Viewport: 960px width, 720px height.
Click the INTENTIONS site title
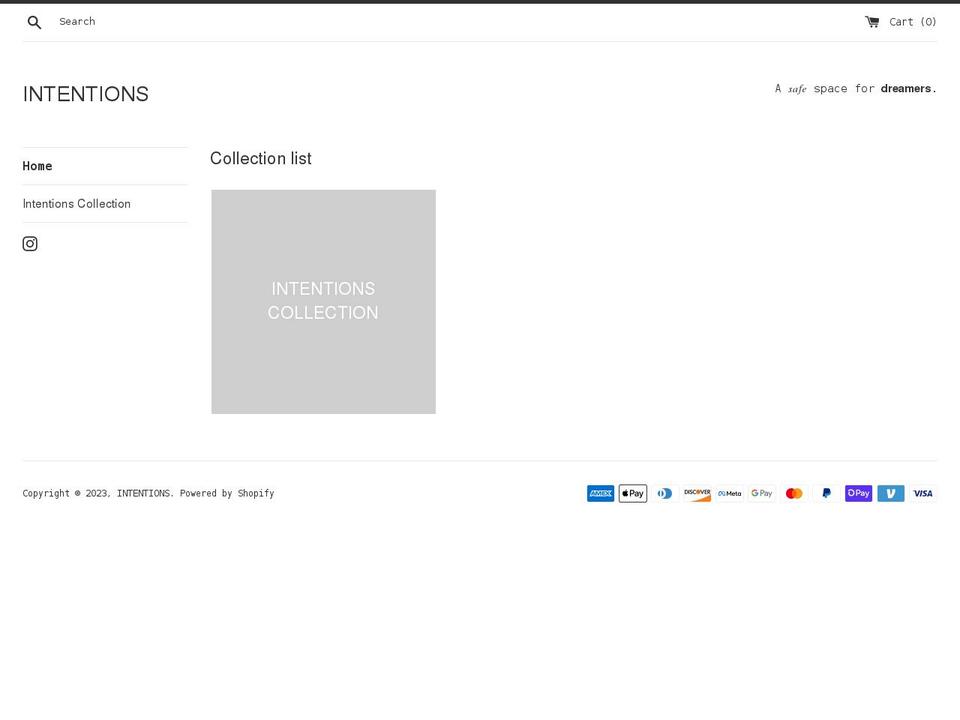pyautogui.click(x=86, y=93)
